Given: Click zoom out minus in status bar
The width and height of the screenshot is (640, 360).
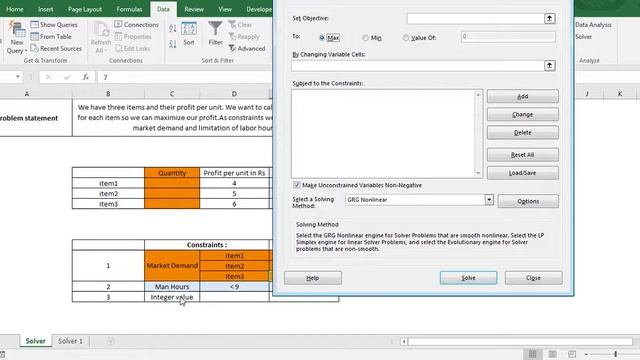Looking at the screenshot, I should tap(586, 354).
